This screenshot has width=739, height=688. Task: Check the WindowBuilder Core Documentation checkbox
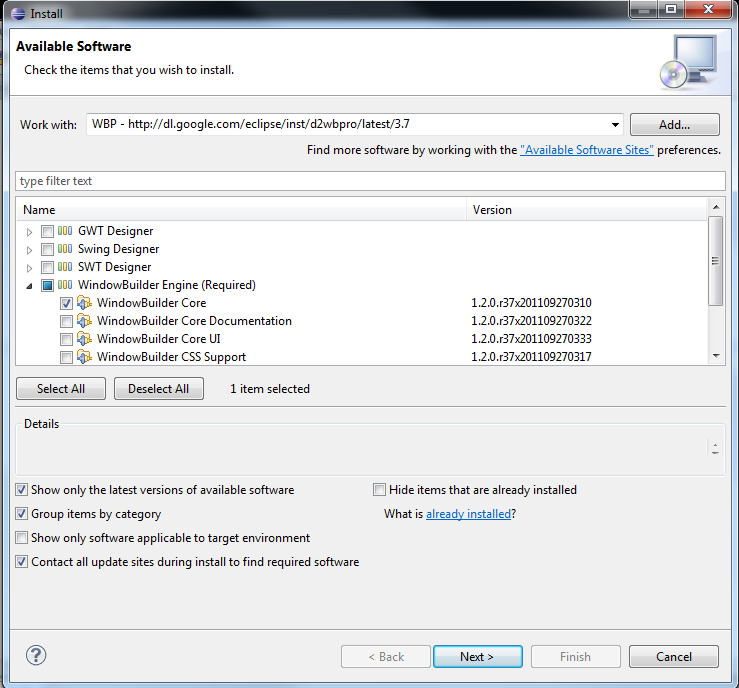pyautogui.click(x=66, y=321)
